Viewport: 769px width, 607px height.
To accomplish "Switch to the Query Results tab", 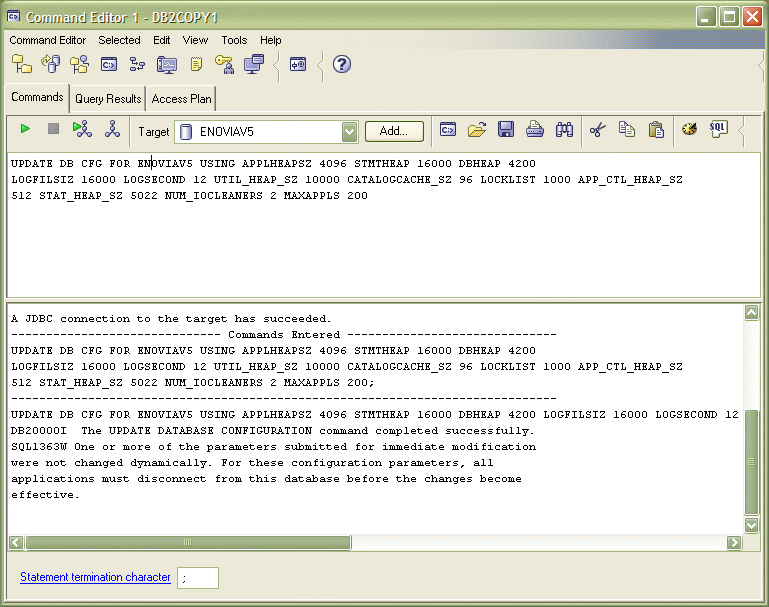I will click(108, 99).
